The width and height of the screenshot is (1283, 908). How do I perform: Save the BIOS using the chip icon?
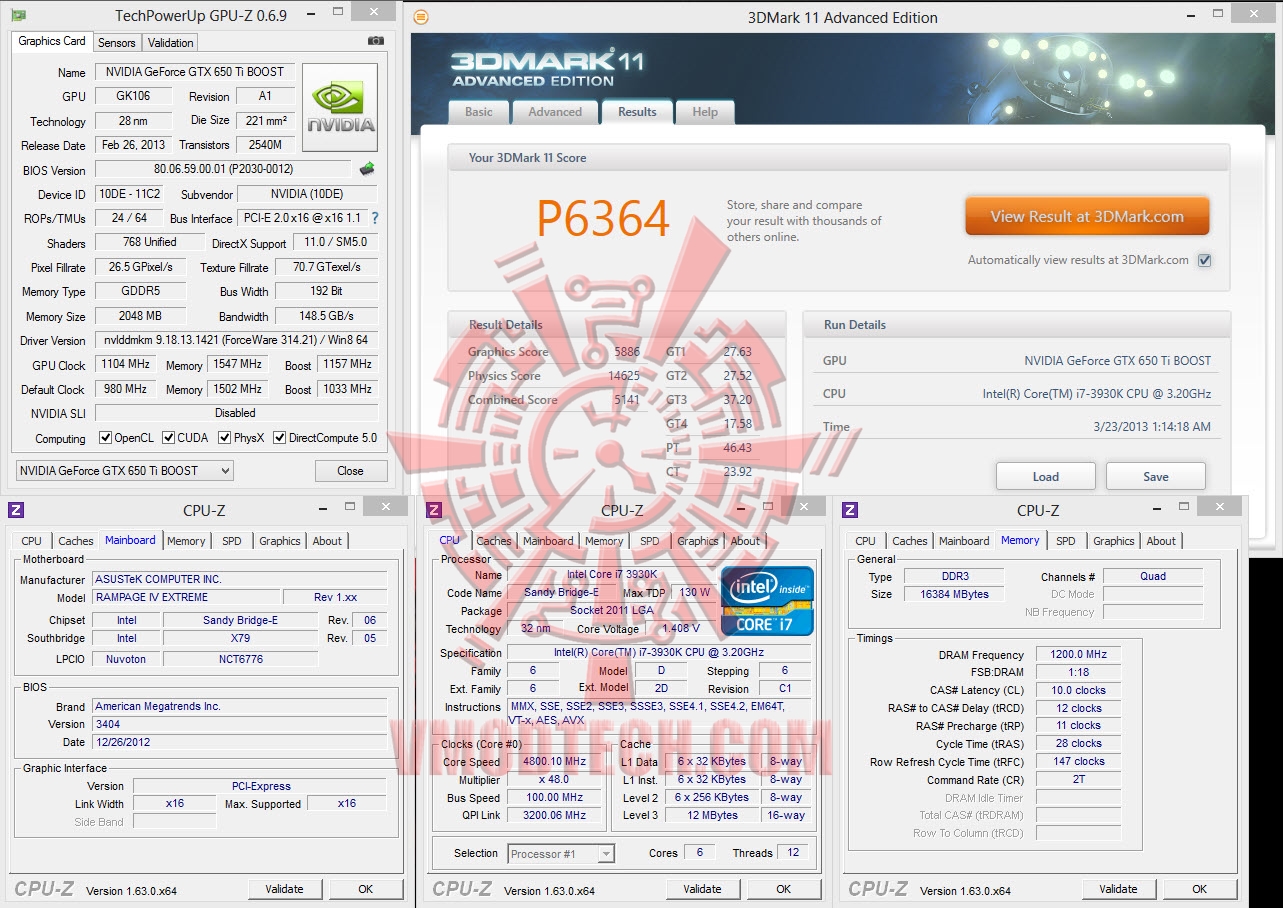click(x=367, y=169)
